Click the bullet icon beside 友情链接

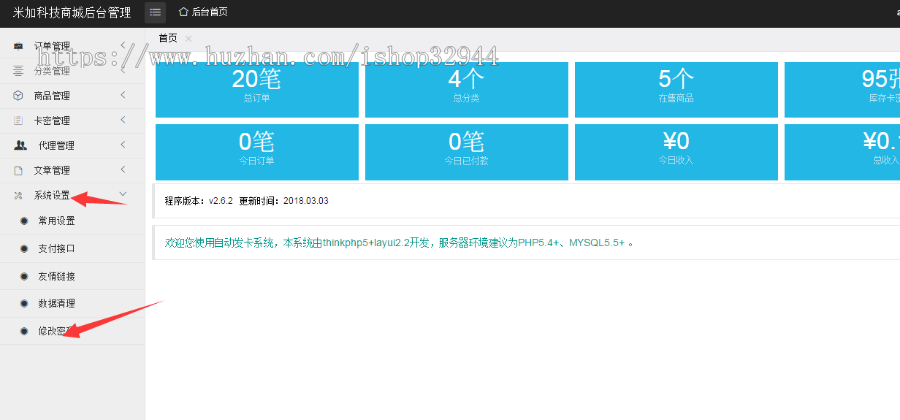pyautogui.click(x=24, y=276)
